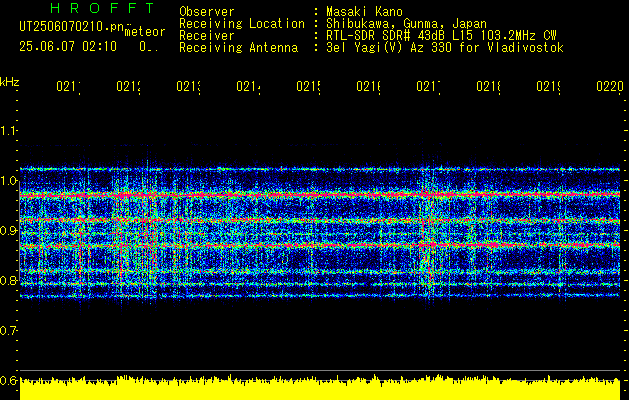
Task: Click the yellow signal level graph
Action: point(320,388)
